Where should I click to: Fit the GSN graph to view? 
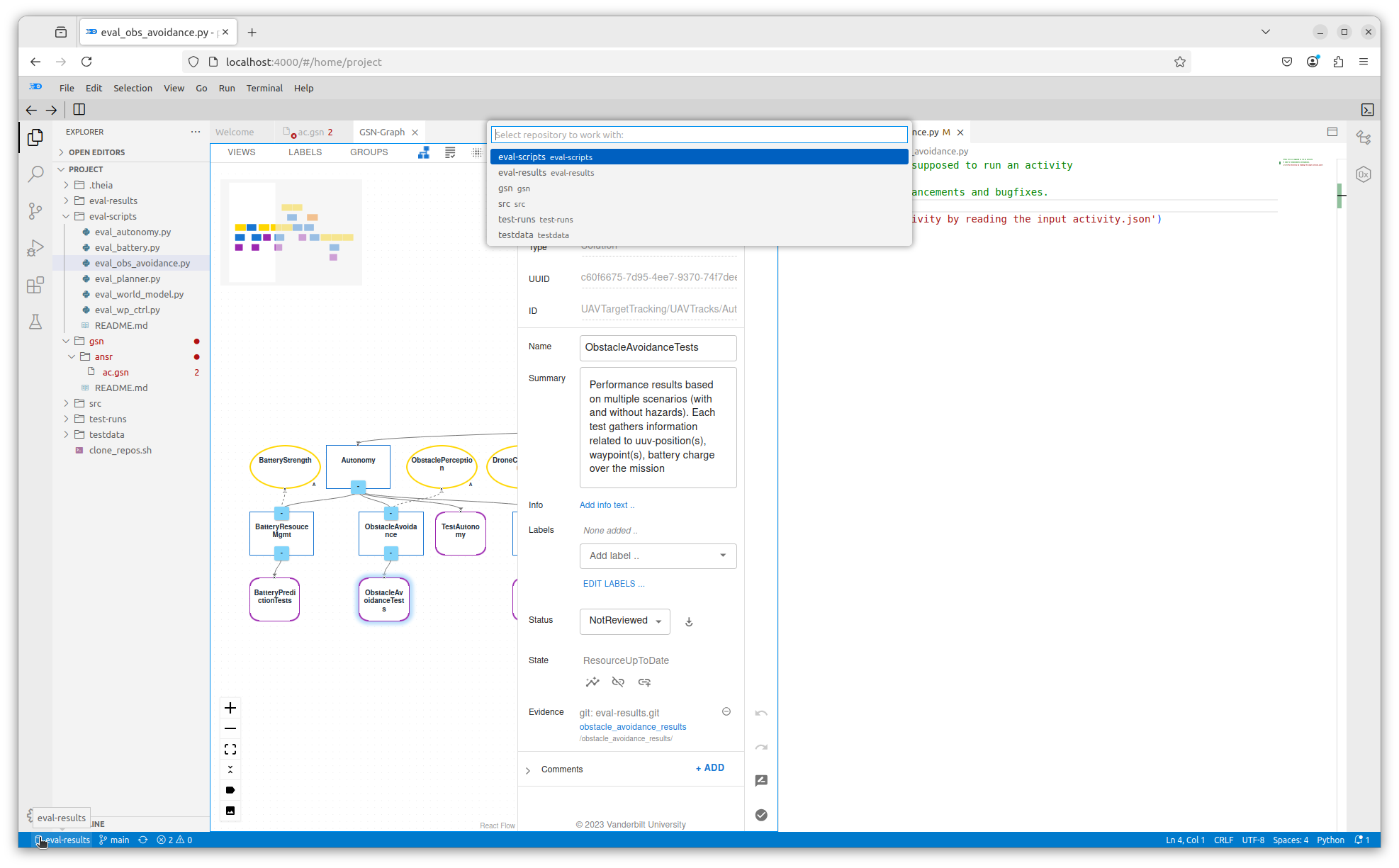[230, 749]
